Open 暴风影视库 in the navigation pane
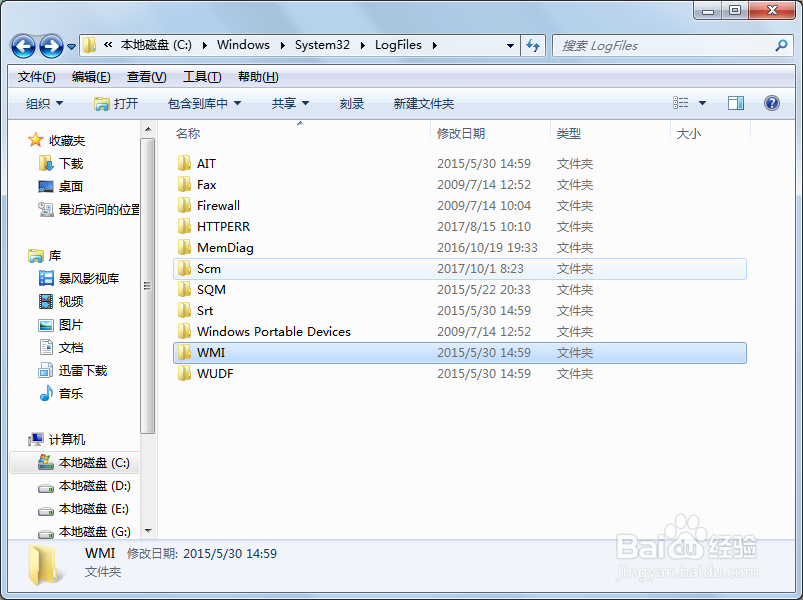This screenshot has height=600, width=803. [89, 278]
